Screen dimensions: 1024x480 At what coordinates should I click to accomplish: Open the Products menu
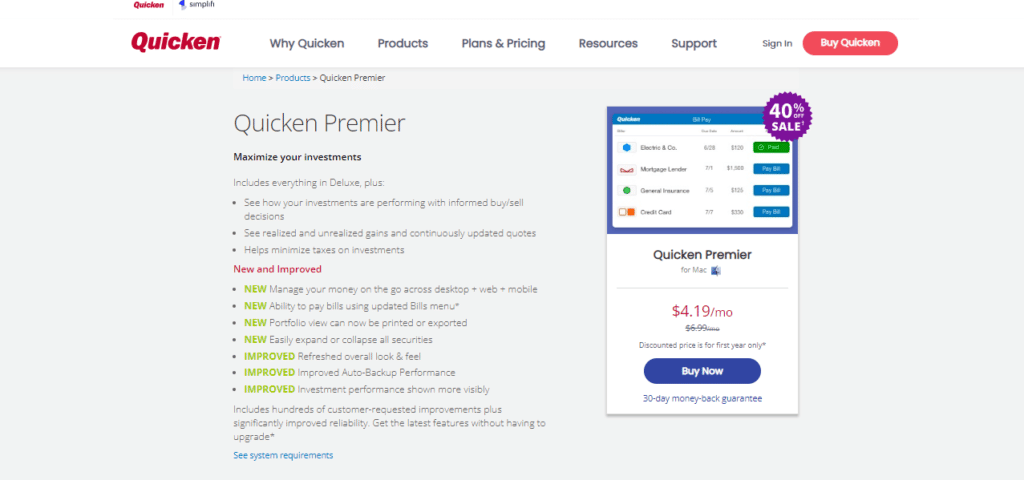coord(403,44)
